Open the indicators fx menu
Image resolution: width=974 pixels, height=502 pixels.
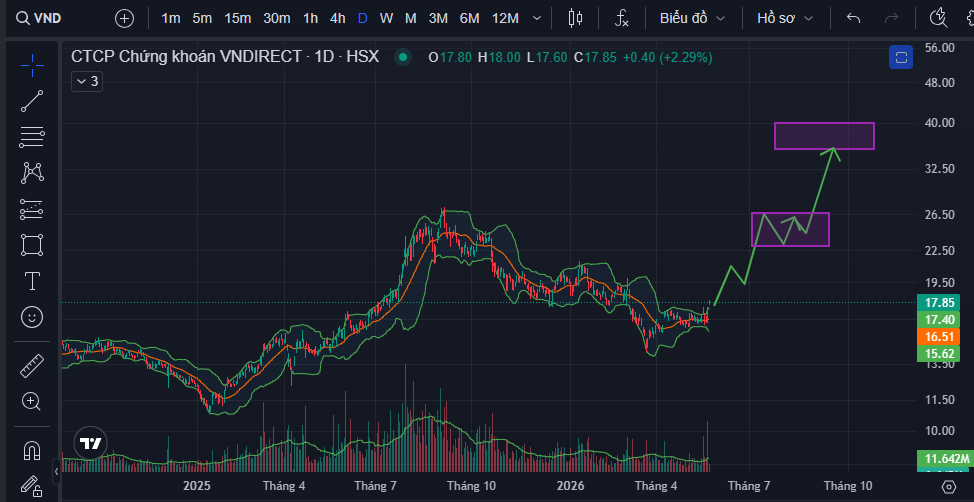[622, 19]
